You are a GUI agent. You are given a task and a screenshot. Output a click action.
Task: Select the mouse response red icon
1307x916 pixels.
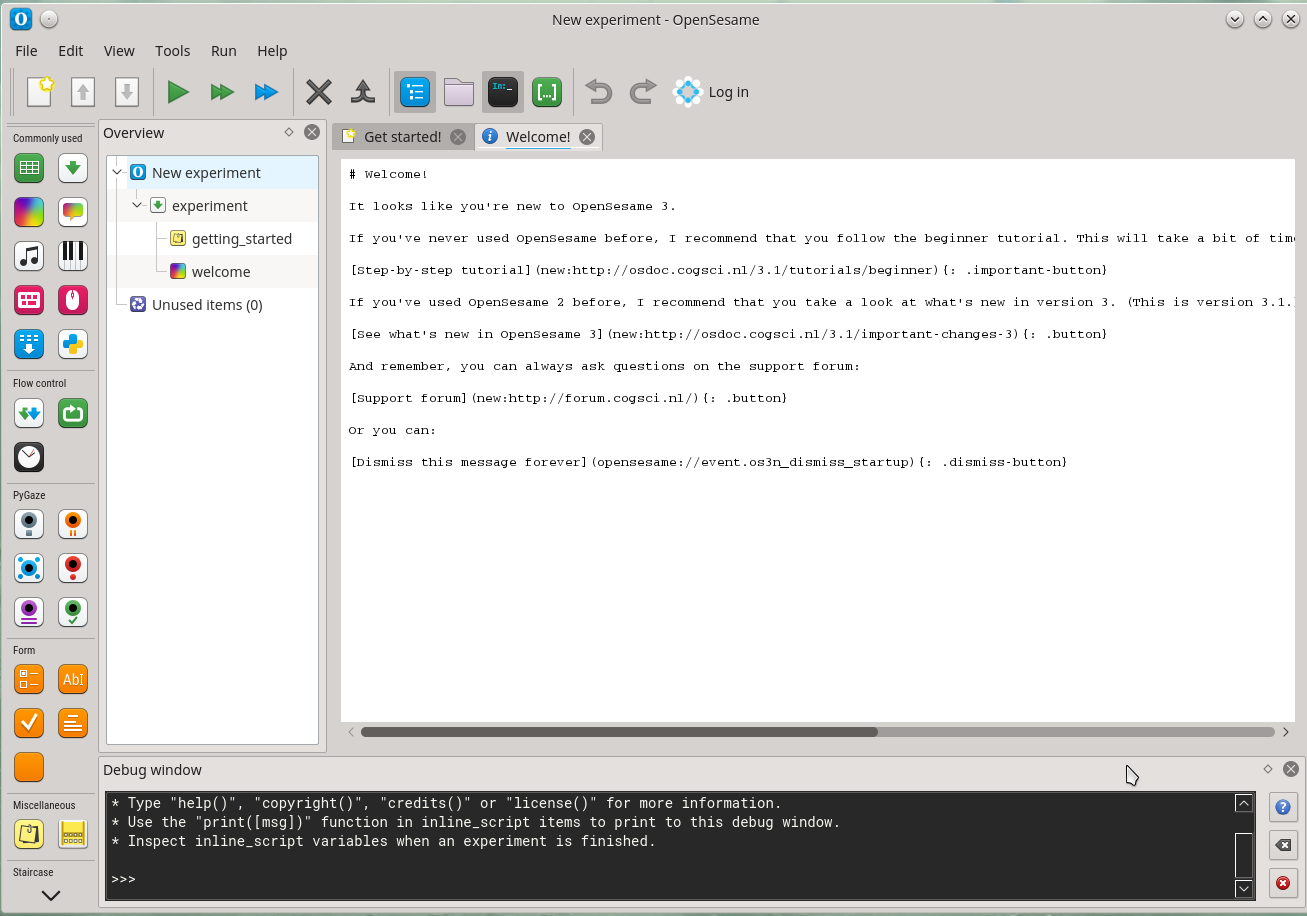point(73,300)
